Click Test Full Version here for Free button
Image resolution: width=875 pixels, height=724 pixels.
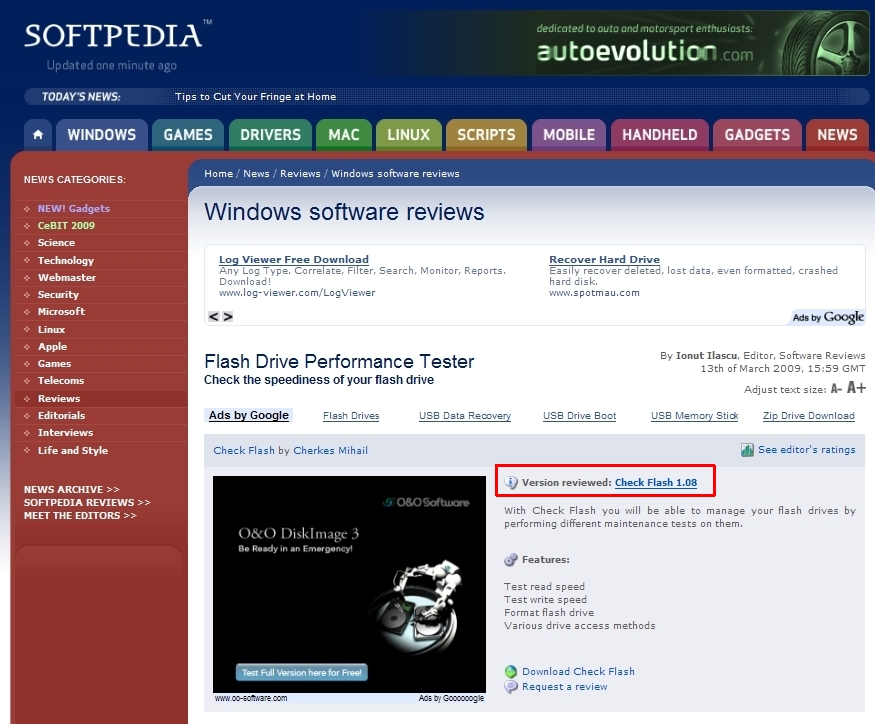coord(302,673)
